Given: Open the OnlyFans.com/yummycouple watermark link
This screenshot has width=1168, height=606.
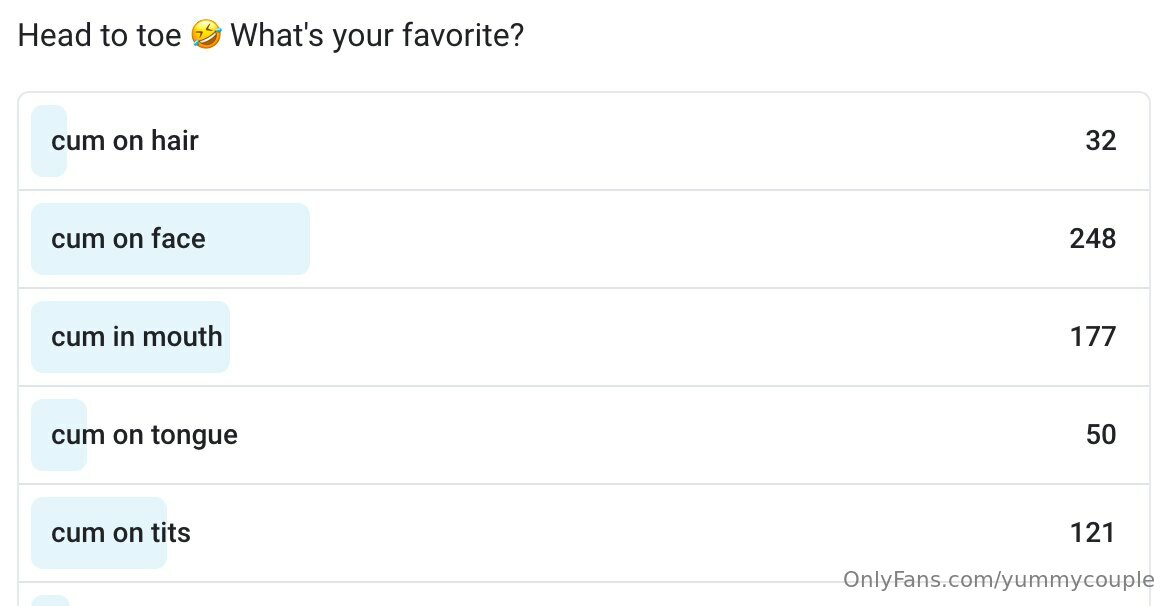Looking at the screenshot, I should (x=998, y=579).
